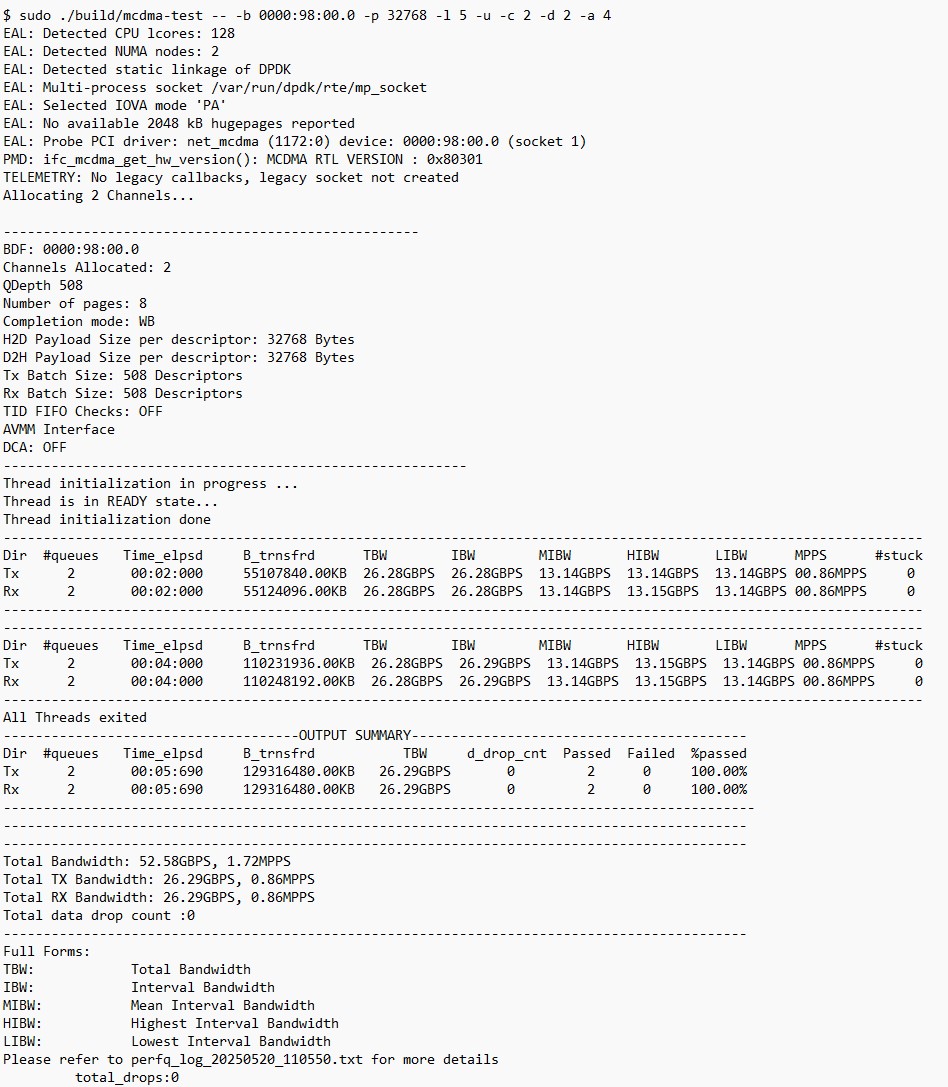Click the AVMM Interface line
Screen dimensions: 948x1087
coord(59,429)
